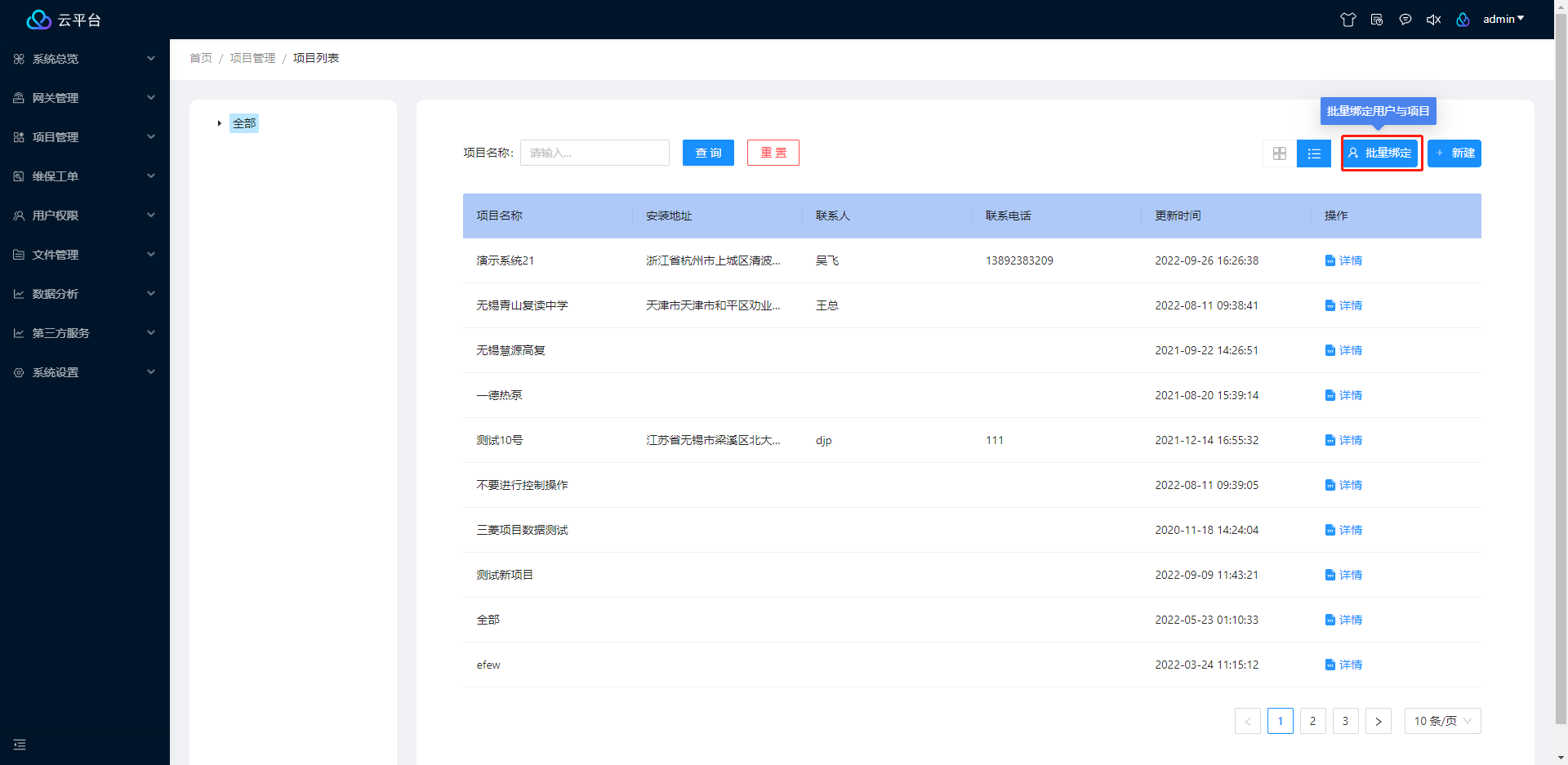Click the 文件管理 sidebar icon
Screen dimensions: 1568x765
pyautogui.click(x=19, y=255)
